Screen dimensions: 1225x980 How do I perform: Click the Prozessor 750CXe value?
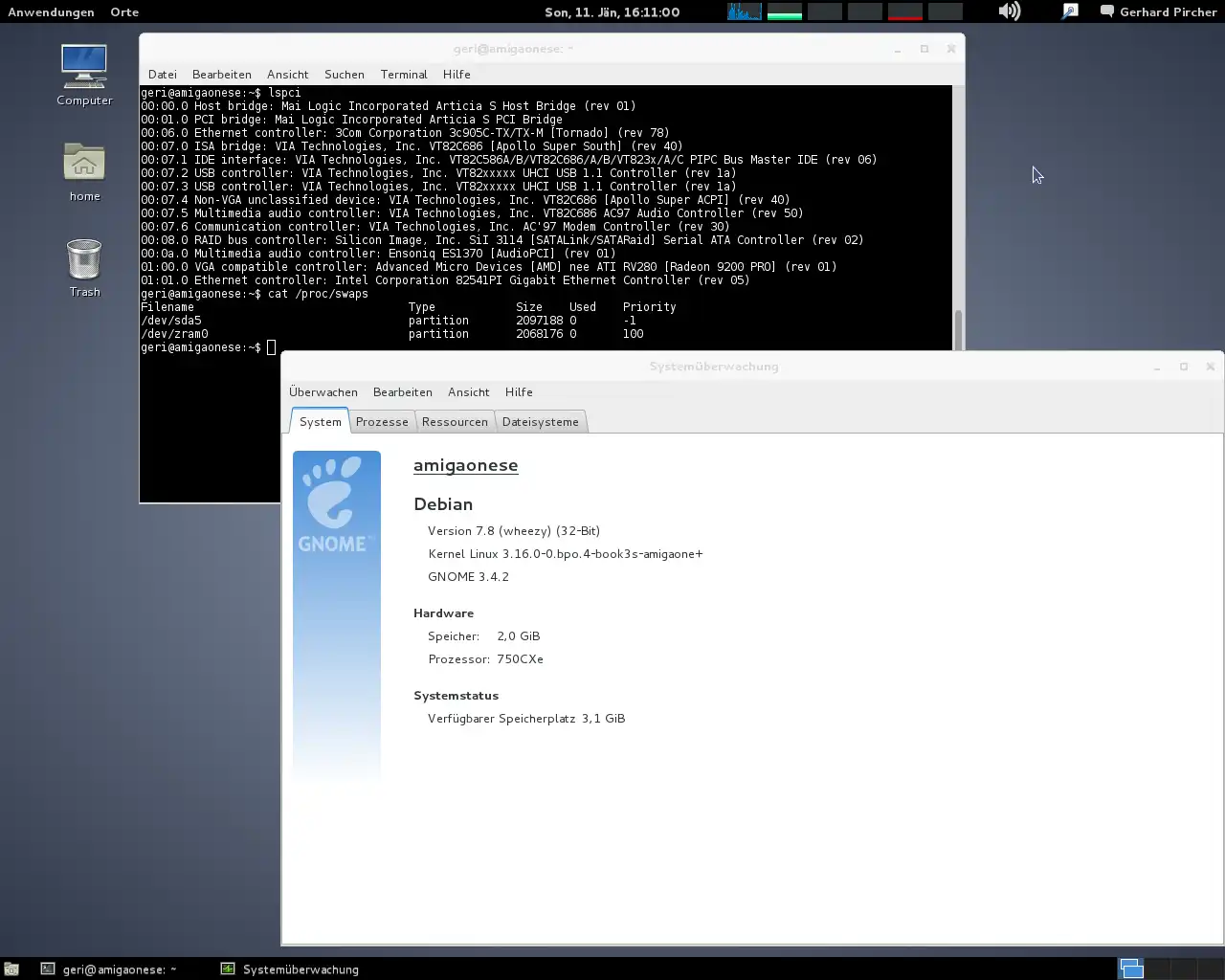(520, 658)
